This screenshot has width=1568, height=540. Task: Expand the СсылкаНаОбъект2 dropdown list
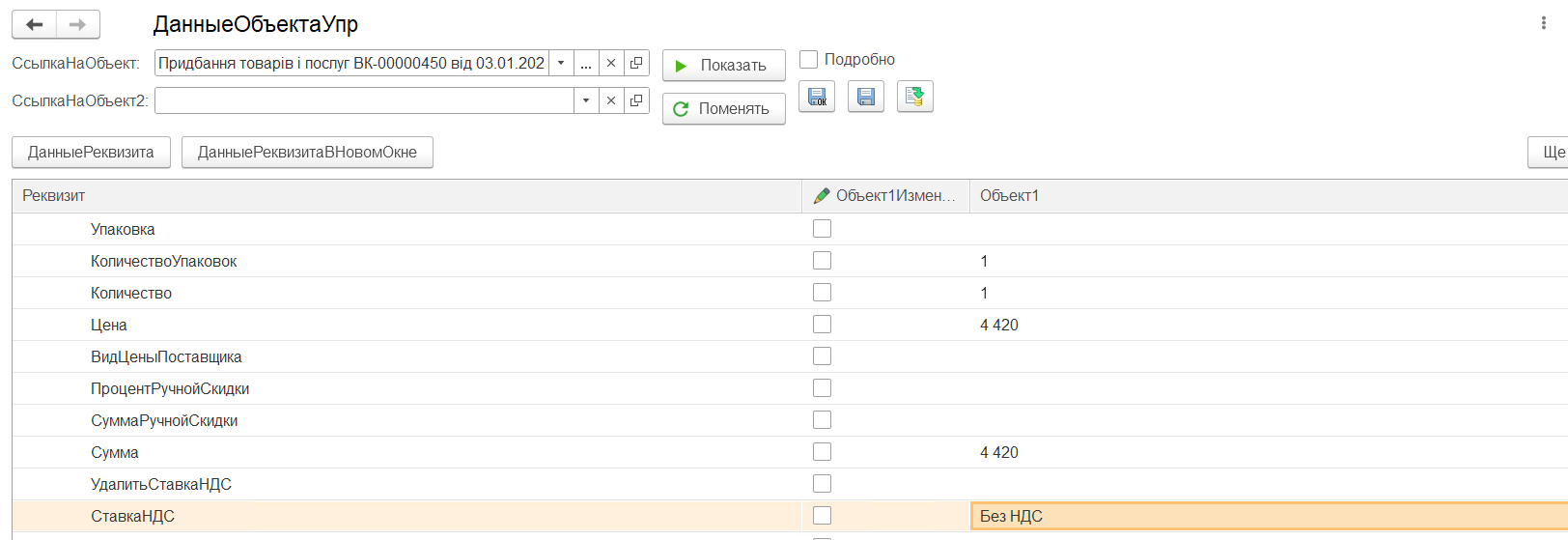point(586,100)
